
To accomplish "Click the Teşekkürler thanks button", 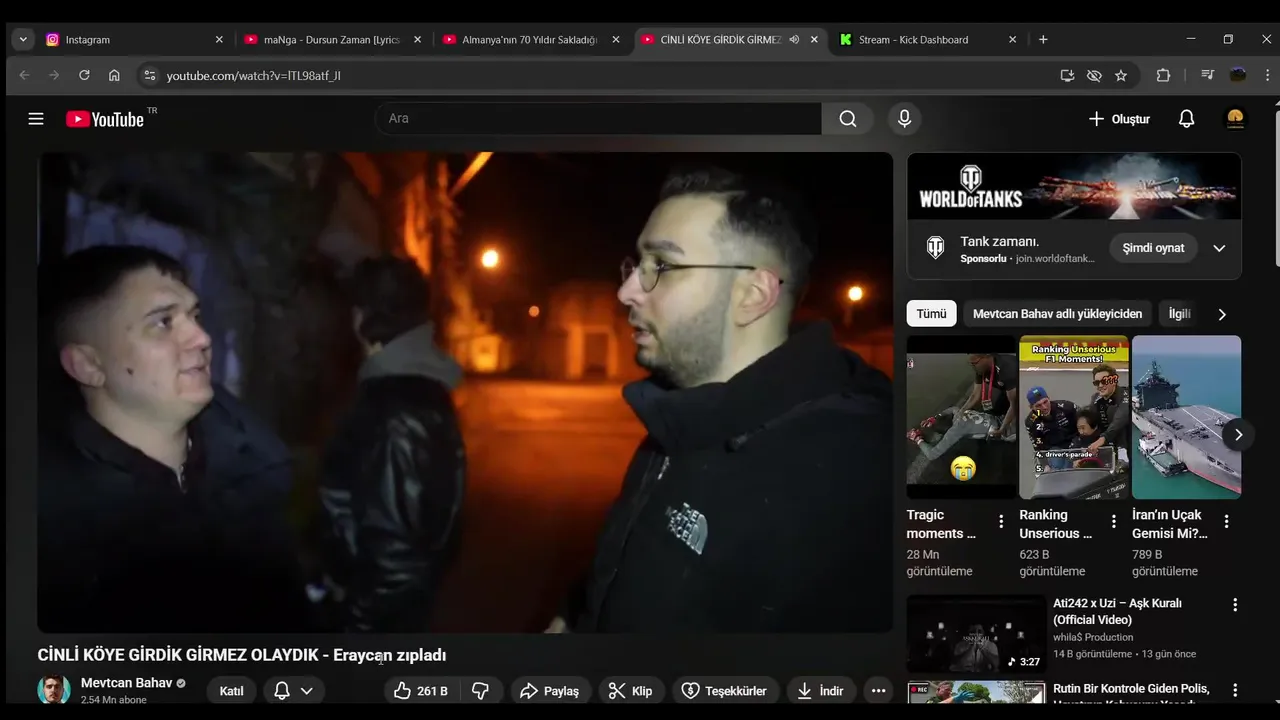I will 725,691.
